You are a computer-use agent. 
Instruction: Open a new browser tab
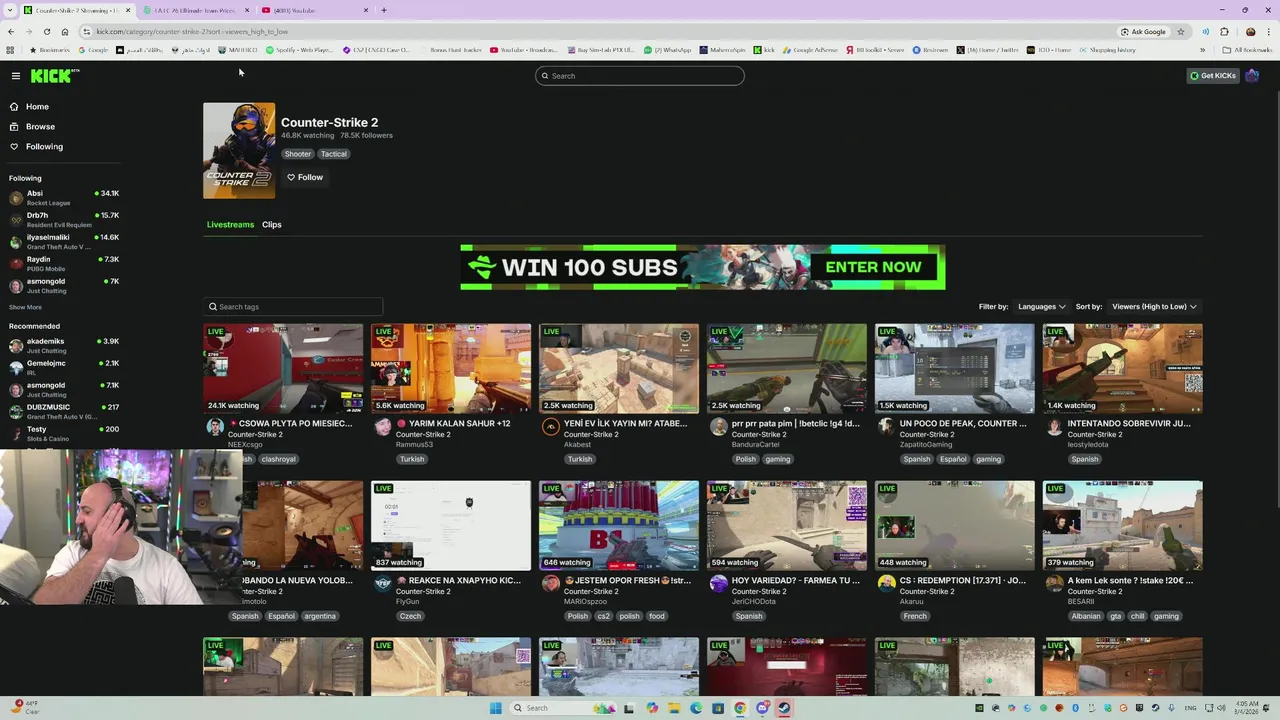click(x=384, y=10)
